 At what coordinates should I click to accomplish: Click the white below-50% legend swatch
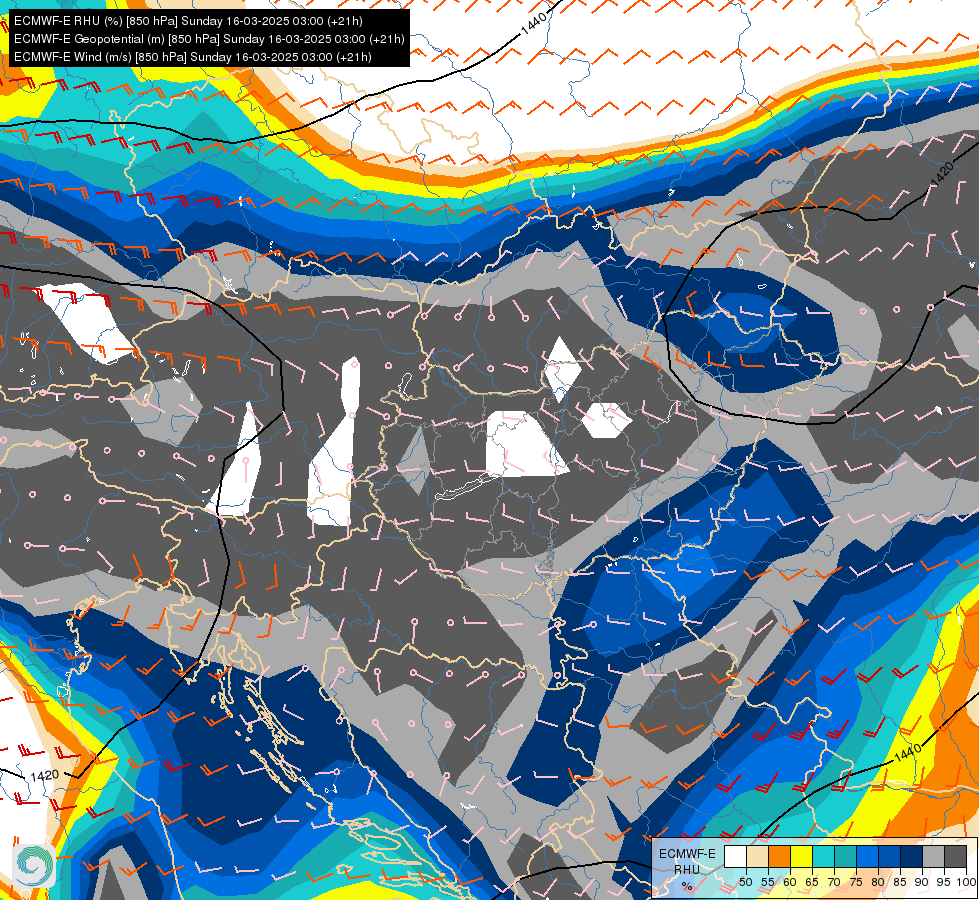point(735,856)
